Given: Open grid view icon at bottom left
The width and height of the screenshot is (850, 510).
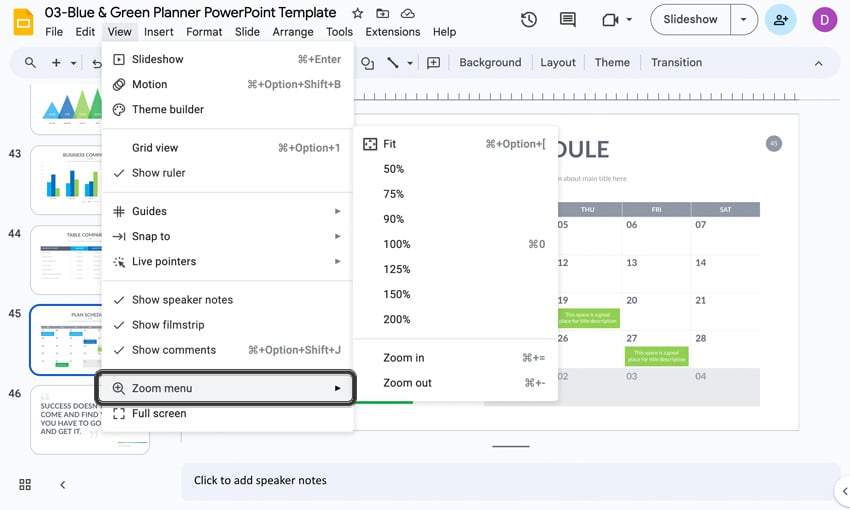Looking at the screenshot, I should pos(25,485).
